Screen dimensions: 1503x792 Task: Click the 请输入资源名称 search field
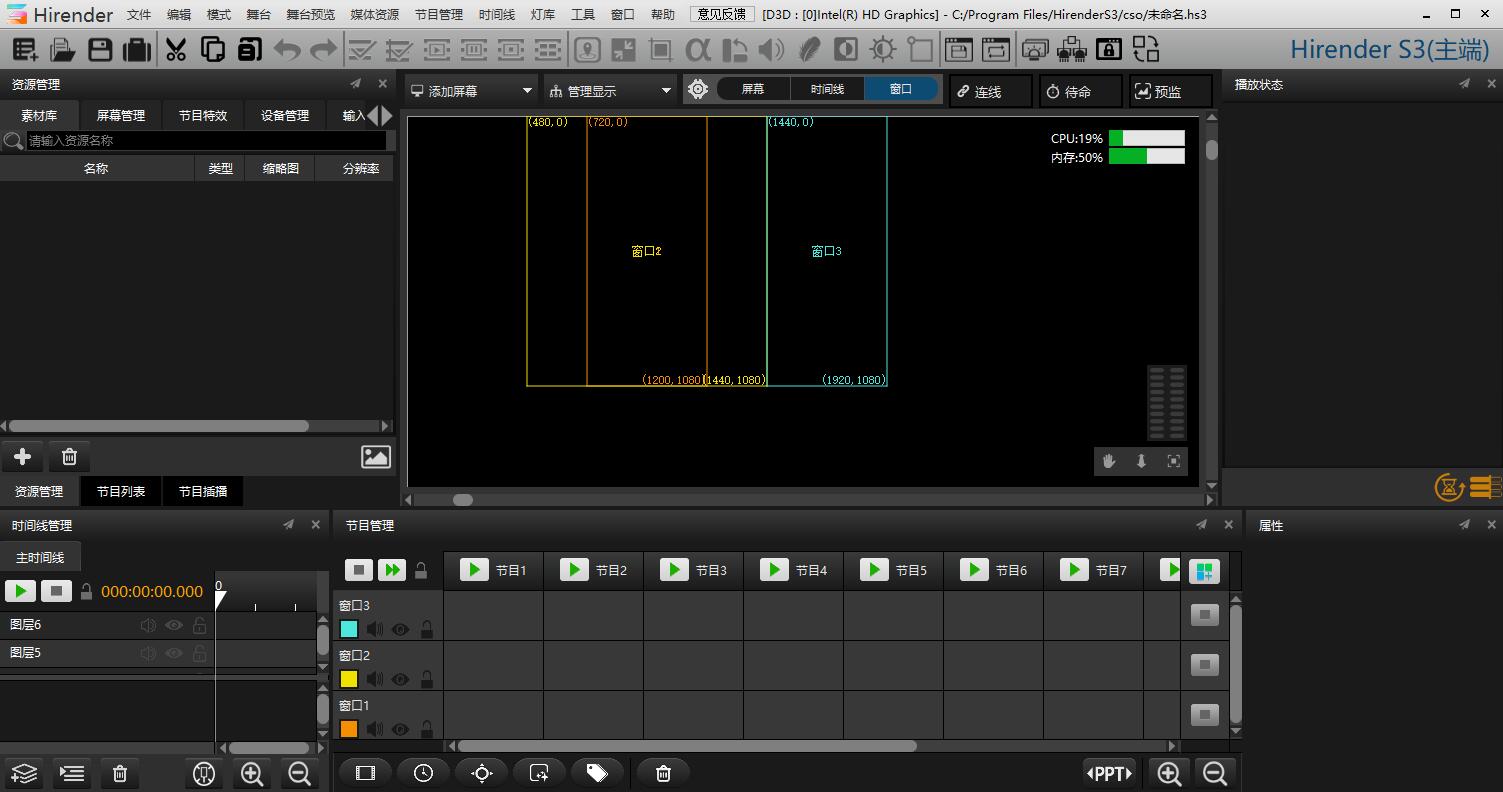206,141
